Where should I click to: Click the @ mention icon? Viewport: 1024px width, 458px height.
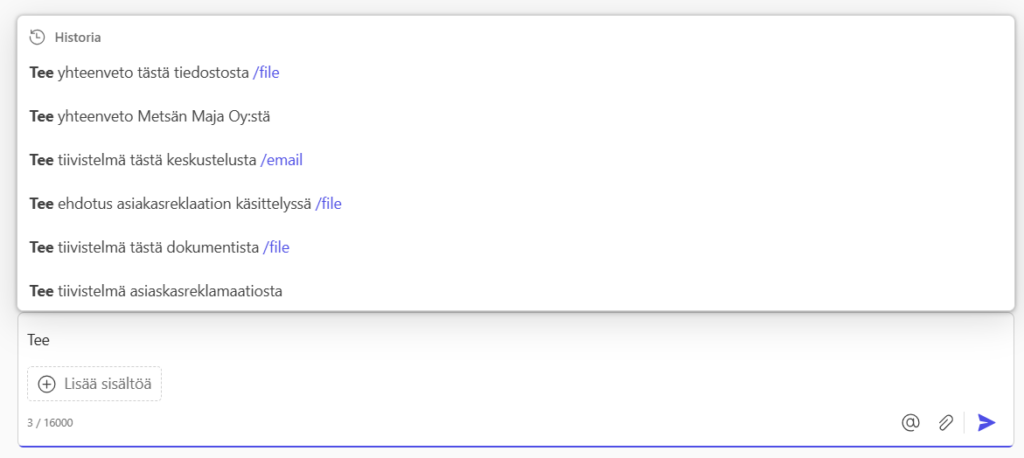910,423
